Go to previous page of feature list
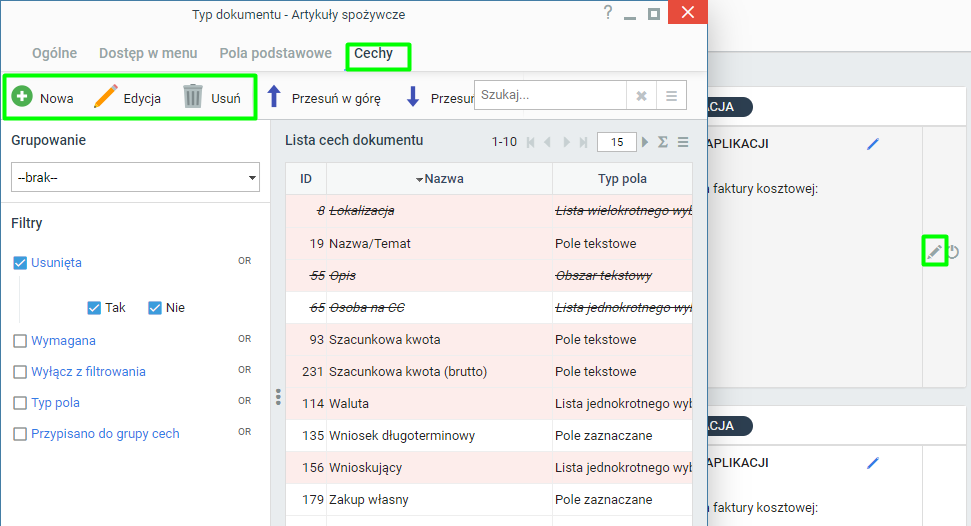 click(x=547, y=142)
